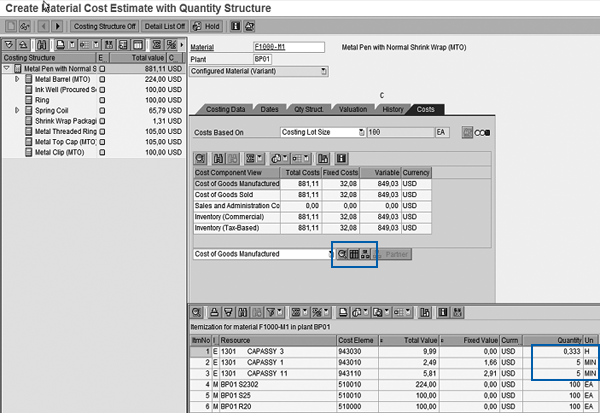Turn off the Costing Structure panel

(x=102, y=24)
